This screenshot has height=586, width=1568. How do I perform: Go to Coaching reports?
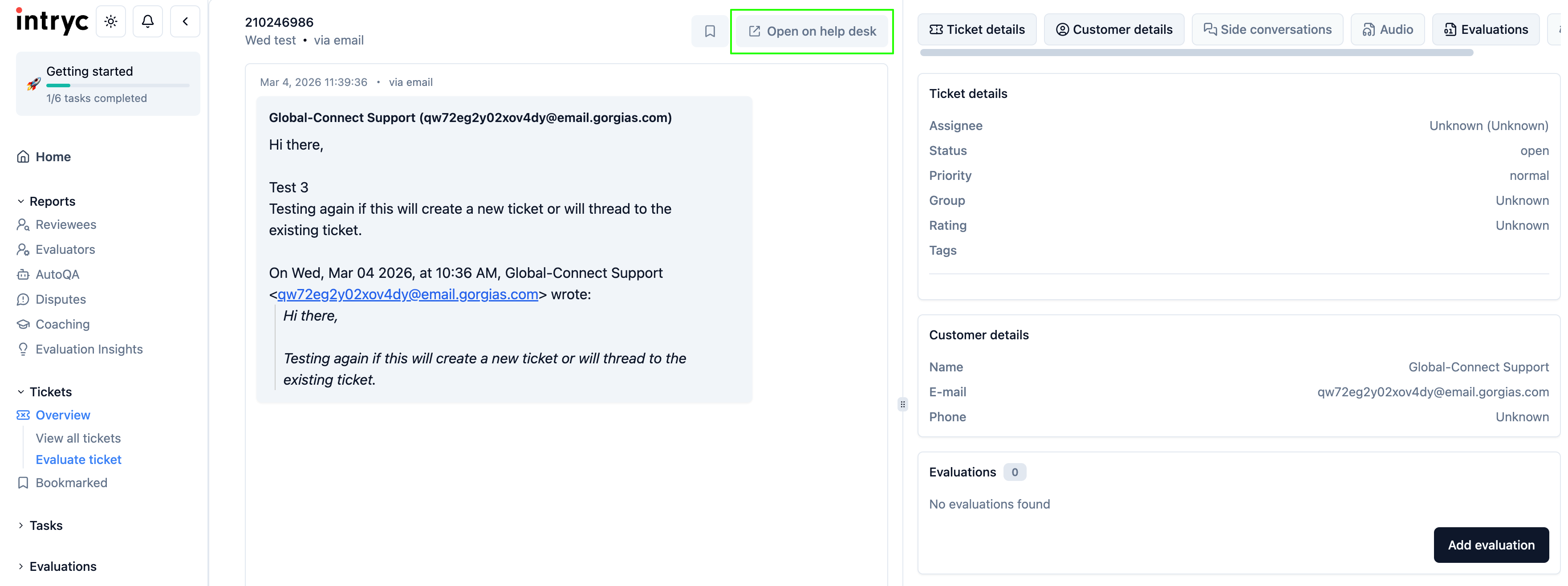click(x=62, y=324)
